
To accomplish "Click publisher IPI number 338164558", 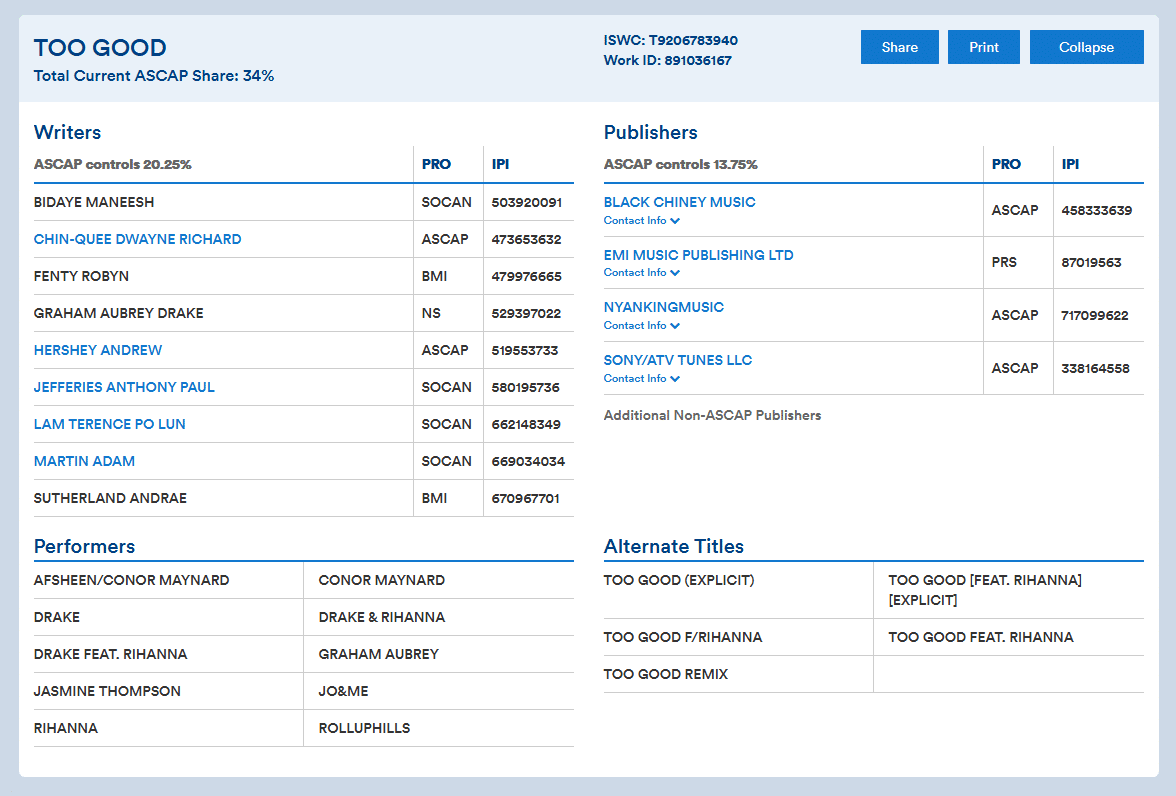I will pos(1096,368).
